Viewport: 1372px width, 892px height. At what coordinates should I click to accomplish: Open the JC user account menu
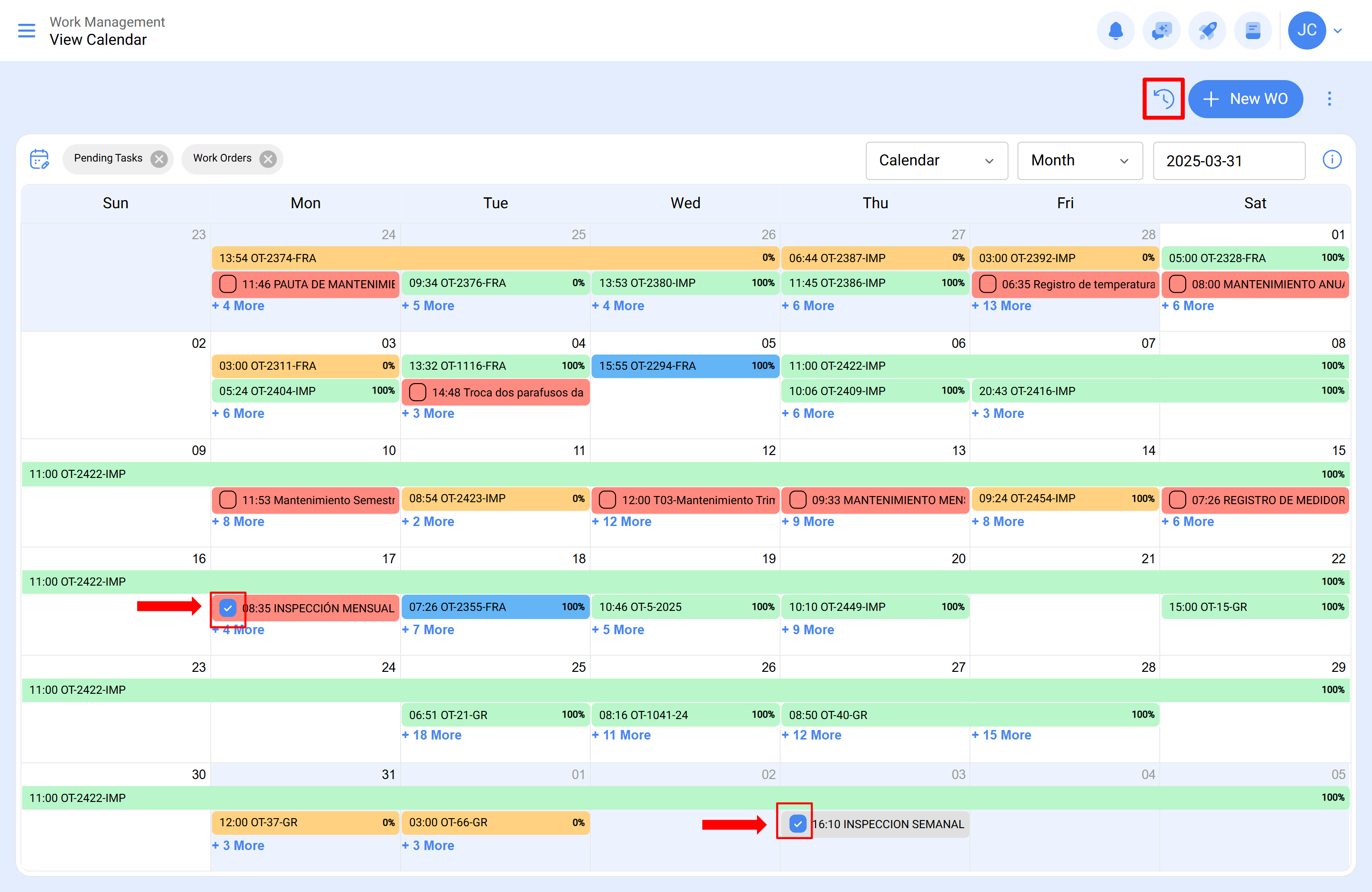(x=1307, y=30)
